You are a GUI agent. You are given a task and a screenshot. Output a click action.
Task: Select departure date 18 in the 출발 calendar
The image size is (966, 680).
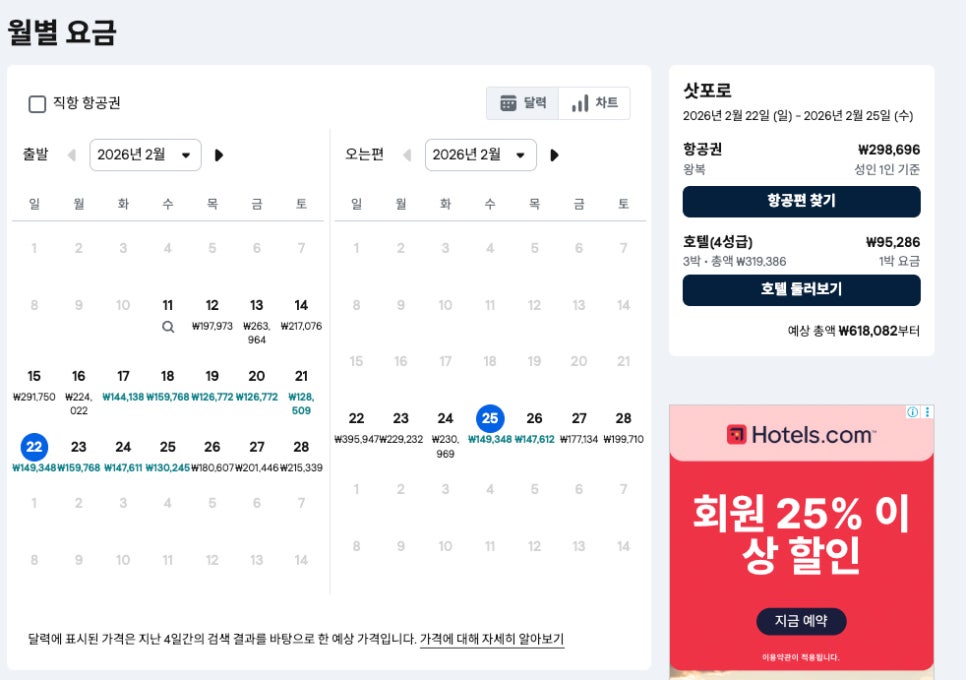tap(168, 386)
